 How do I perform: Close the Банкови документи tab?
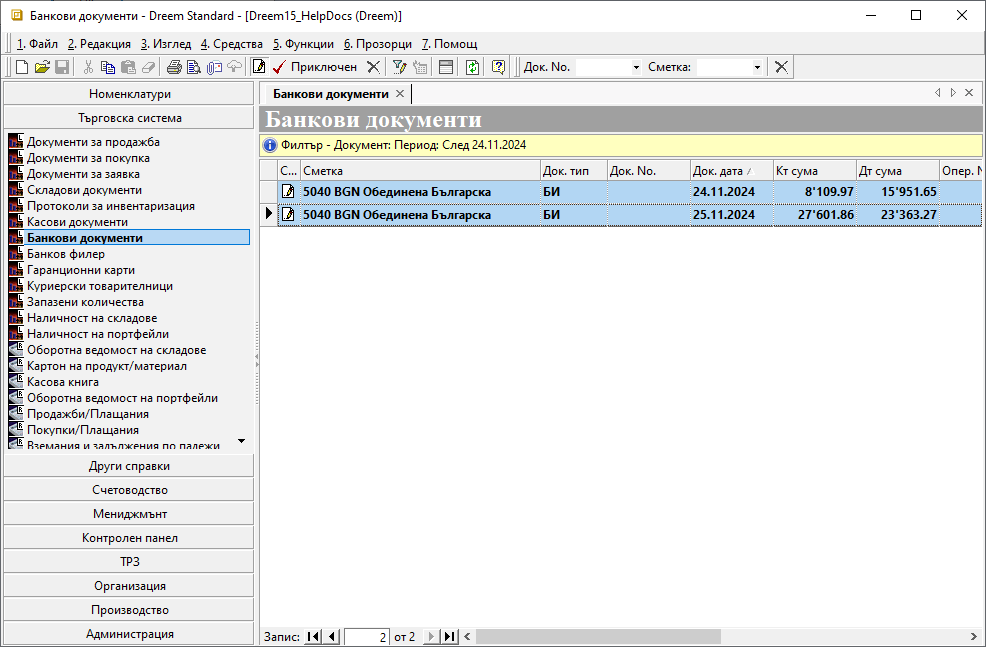pyautogui.click(x=400, y=93)
